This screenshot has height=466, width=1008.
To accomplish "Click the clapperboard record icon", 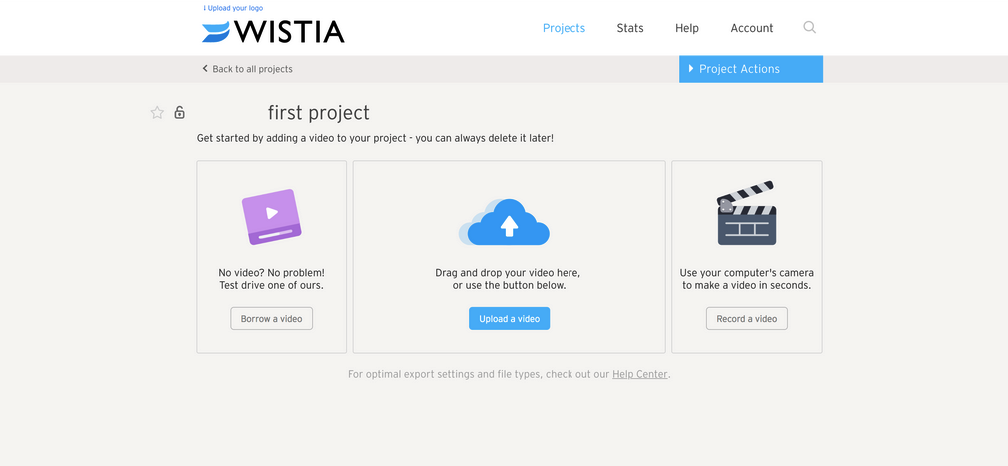I will coord(747,214).
